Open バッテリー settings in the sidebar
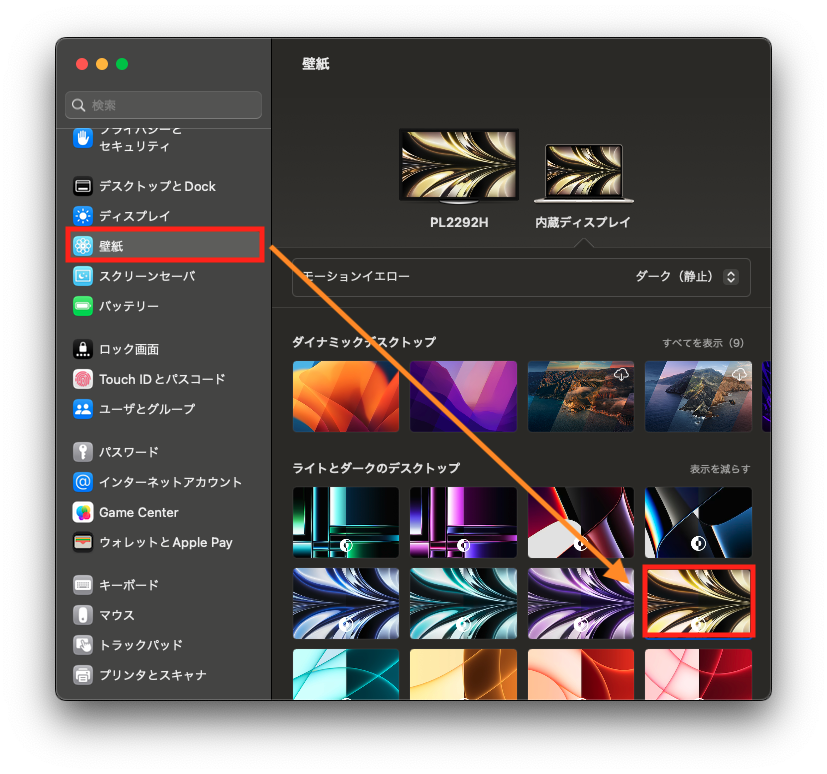827x774 pixels. [x=116, y=306]
